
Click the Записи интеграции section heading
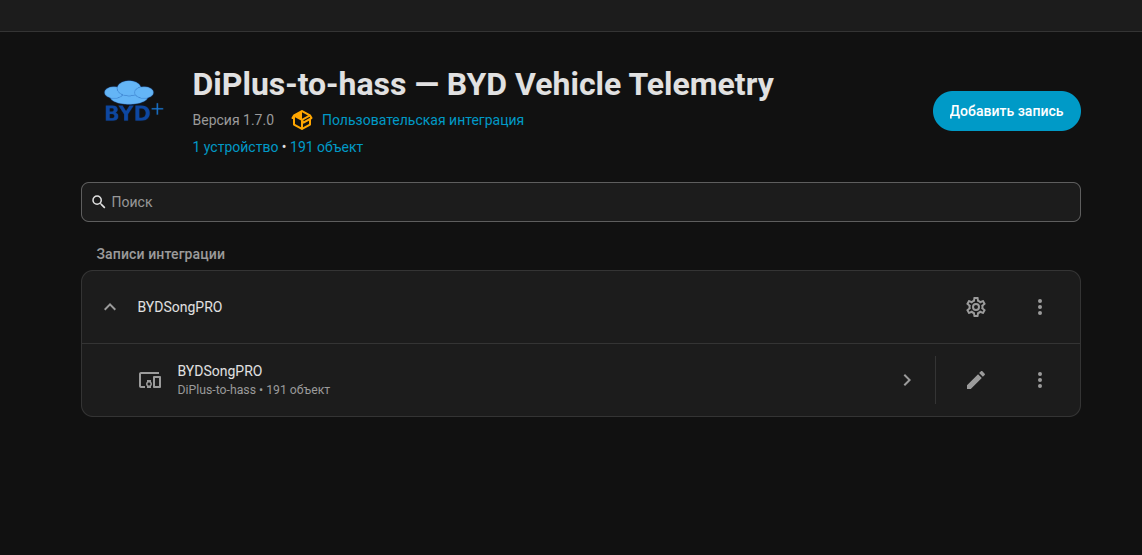coord(161,254)
